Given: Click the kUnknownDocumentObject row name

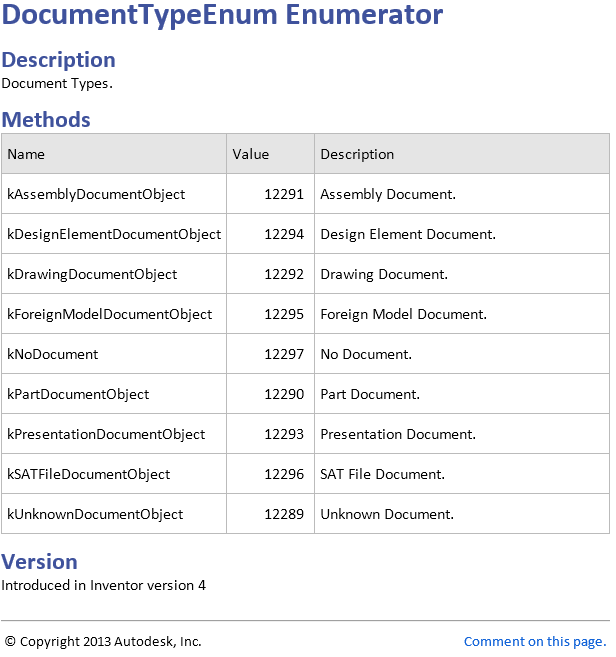Looking at the screenshot, I should 95,514.
